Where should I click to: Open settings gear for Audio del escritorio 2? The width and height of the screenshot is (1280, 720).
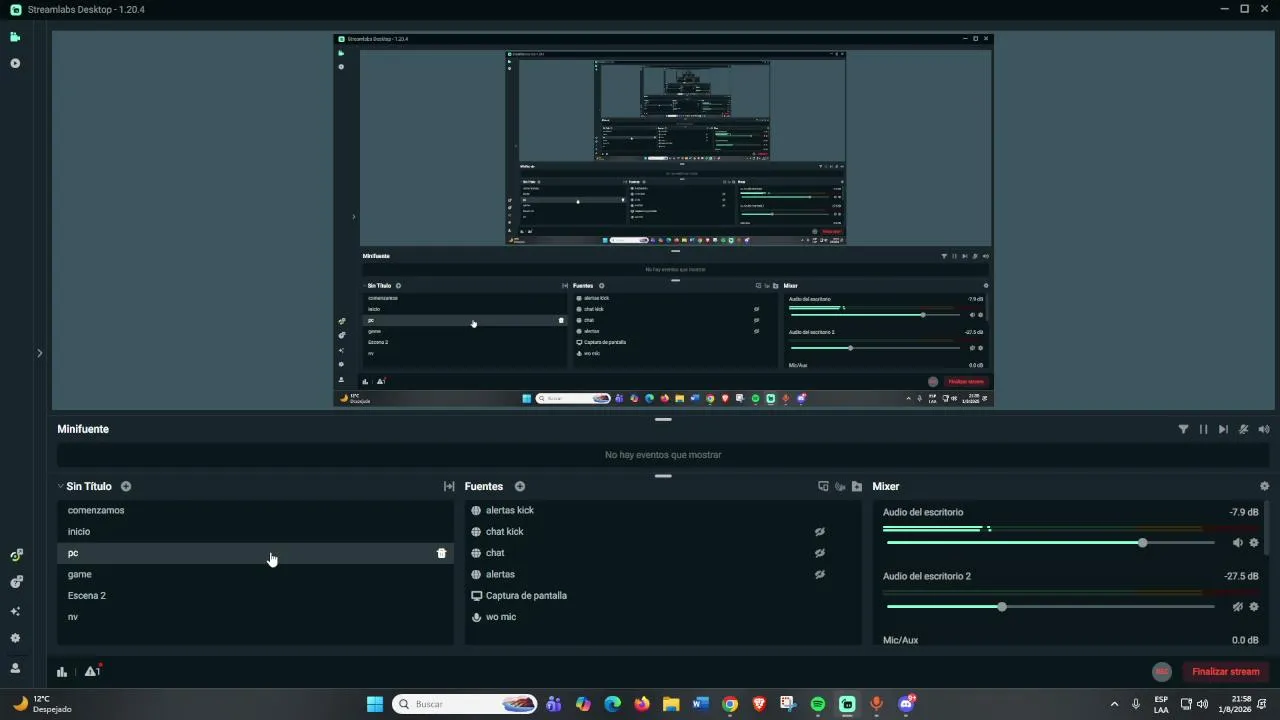(1254, 607)
